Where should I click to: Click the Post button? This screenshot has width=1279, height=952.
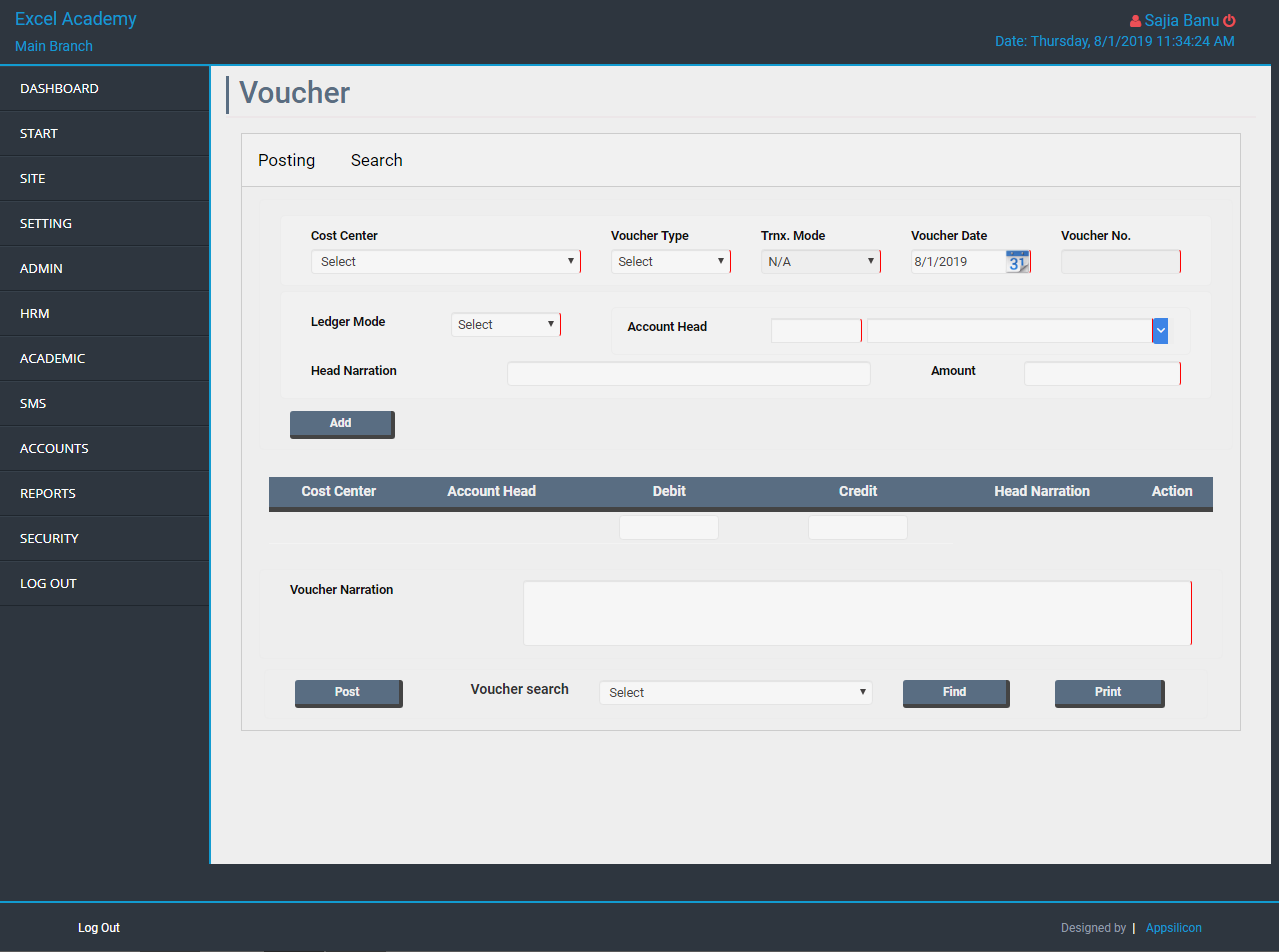click(x=347, y=692)
